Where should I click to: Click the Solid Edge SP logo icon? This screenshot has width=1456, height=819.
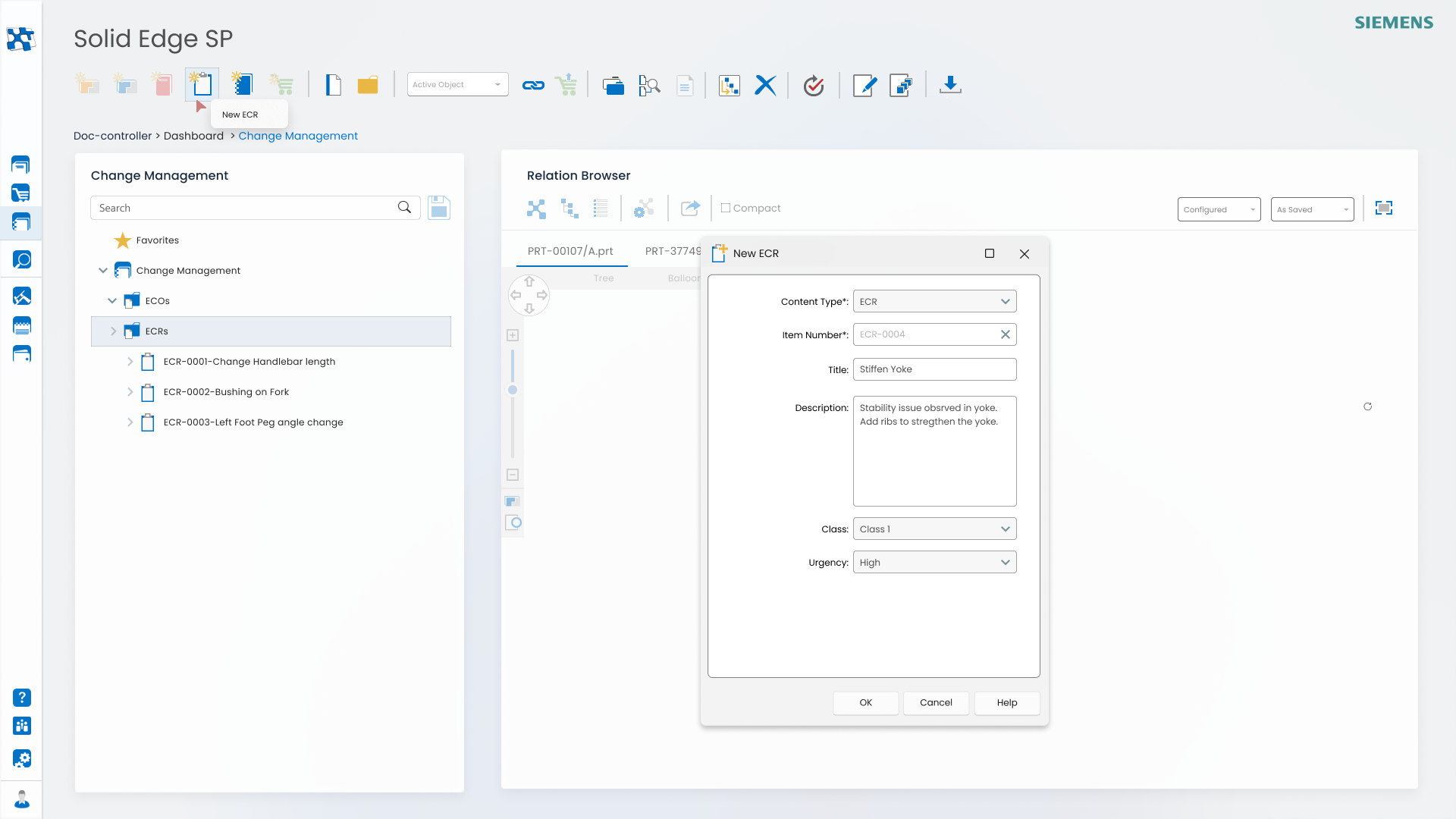point(20,39)
